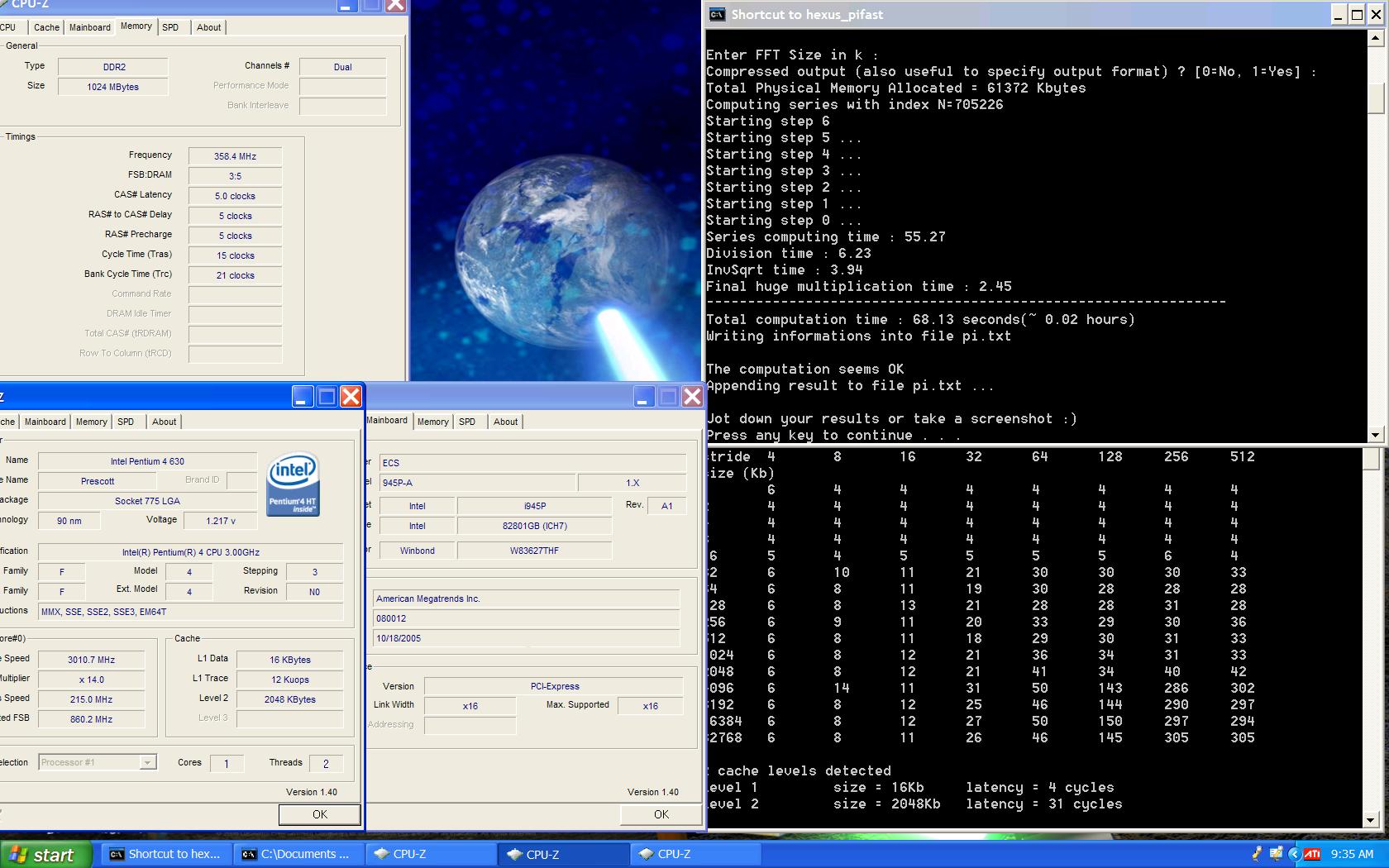Click the Code Name field Prescott

(98, 481)
